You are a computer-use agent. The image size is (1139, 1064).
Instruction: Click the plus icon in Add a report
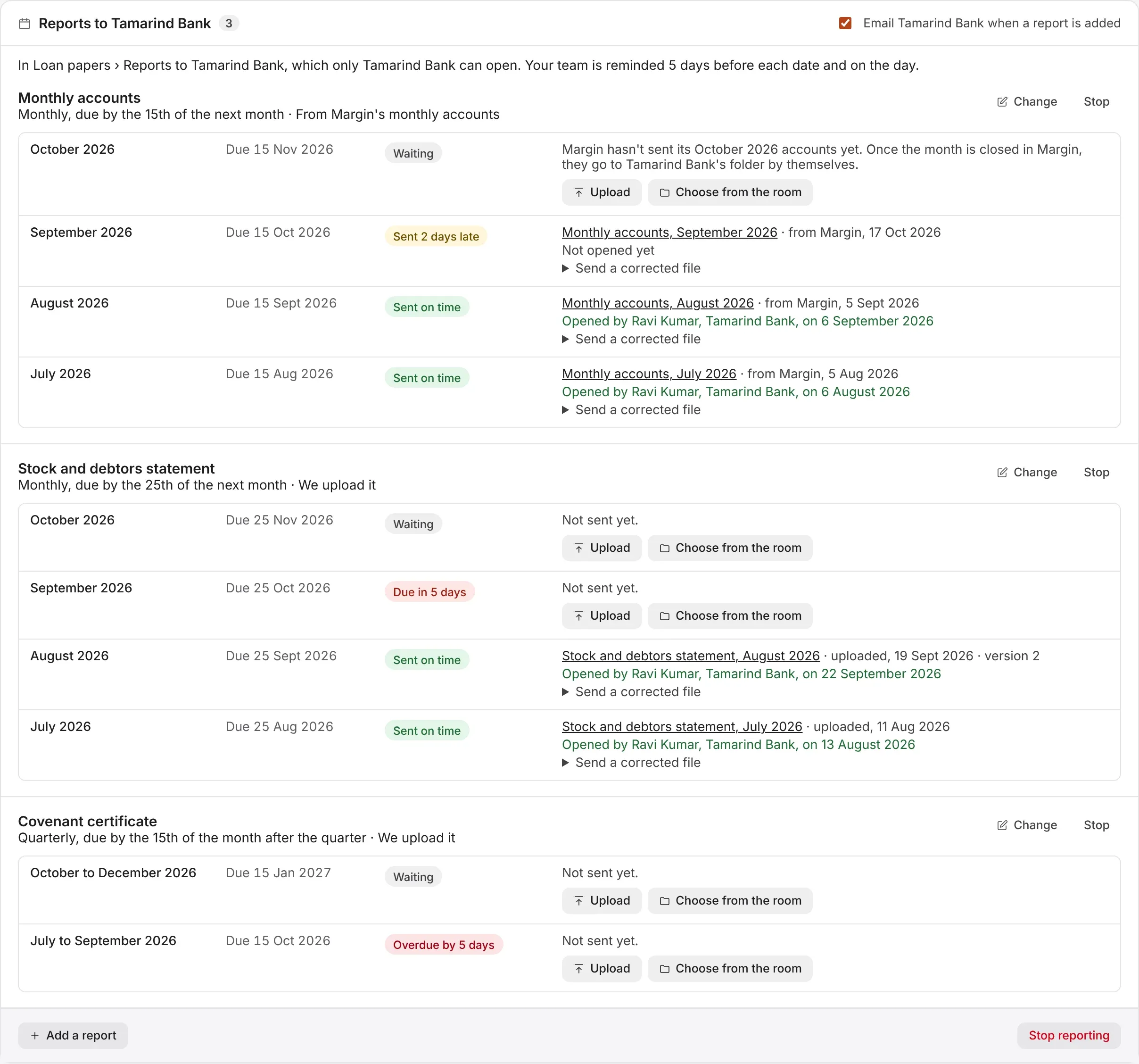tap(35, 1036)
